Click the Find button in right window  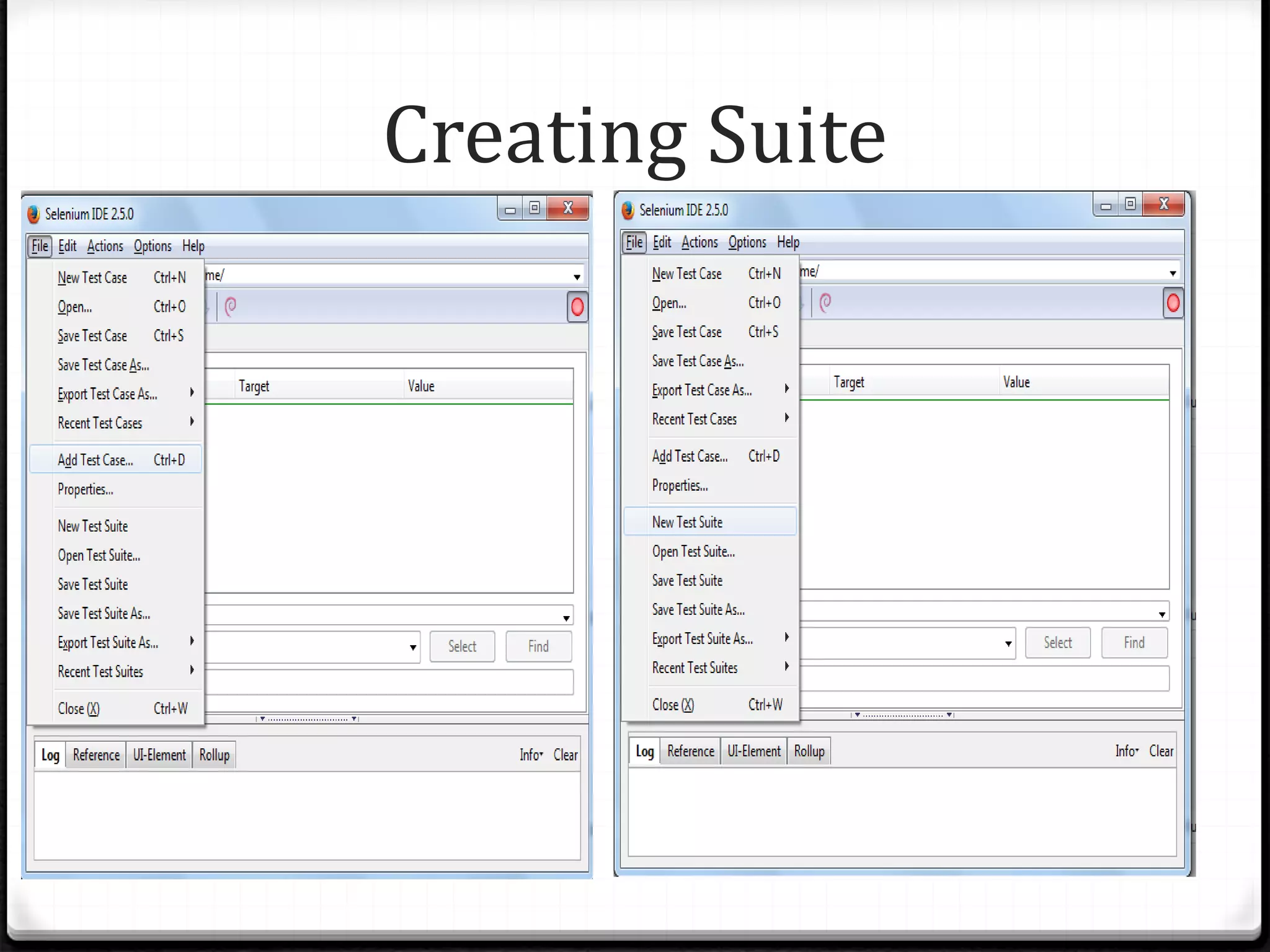pyautogui.click(x=1134, y=643)
